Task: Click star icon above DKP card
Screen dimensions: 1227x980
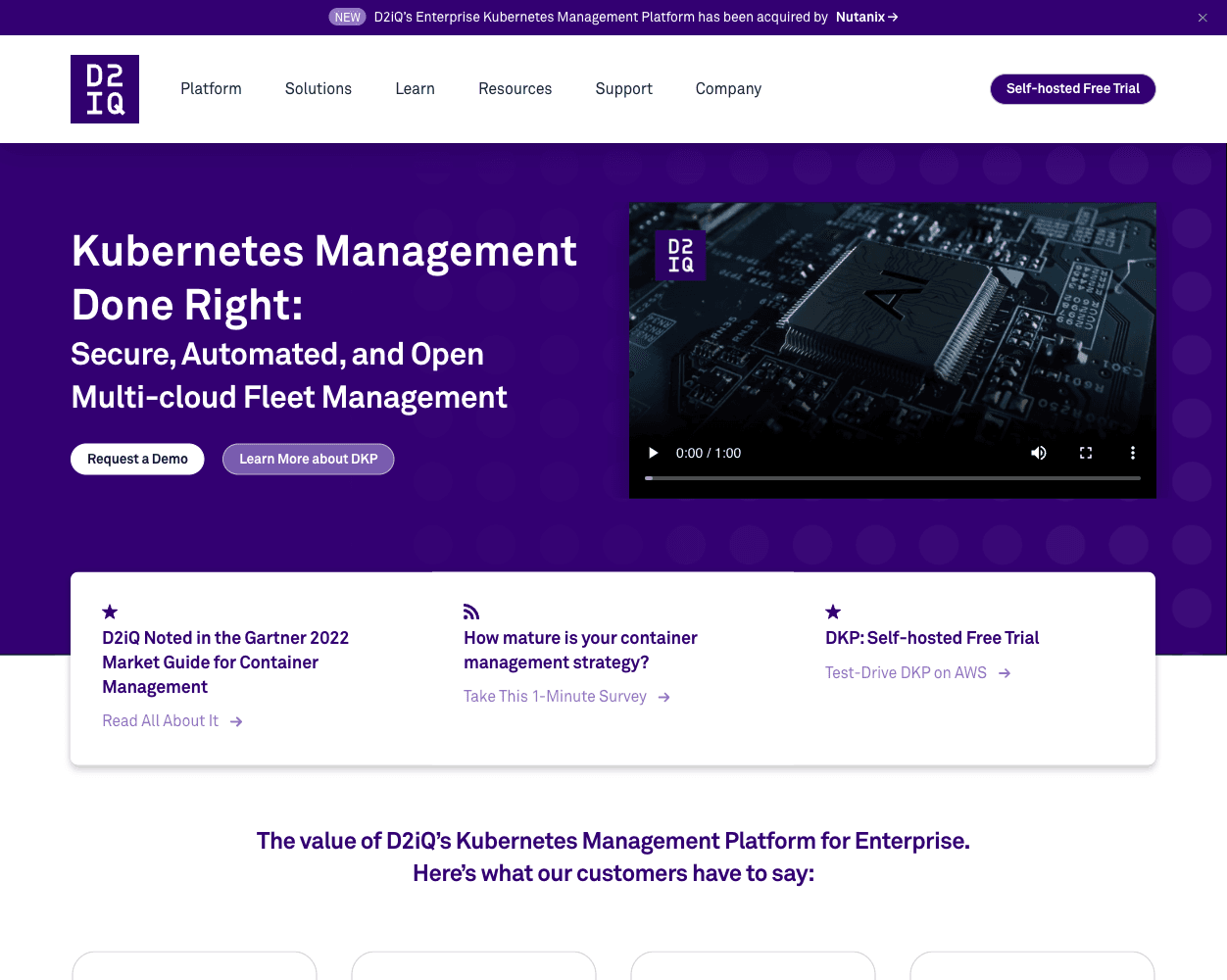Action: click(833, 612)
